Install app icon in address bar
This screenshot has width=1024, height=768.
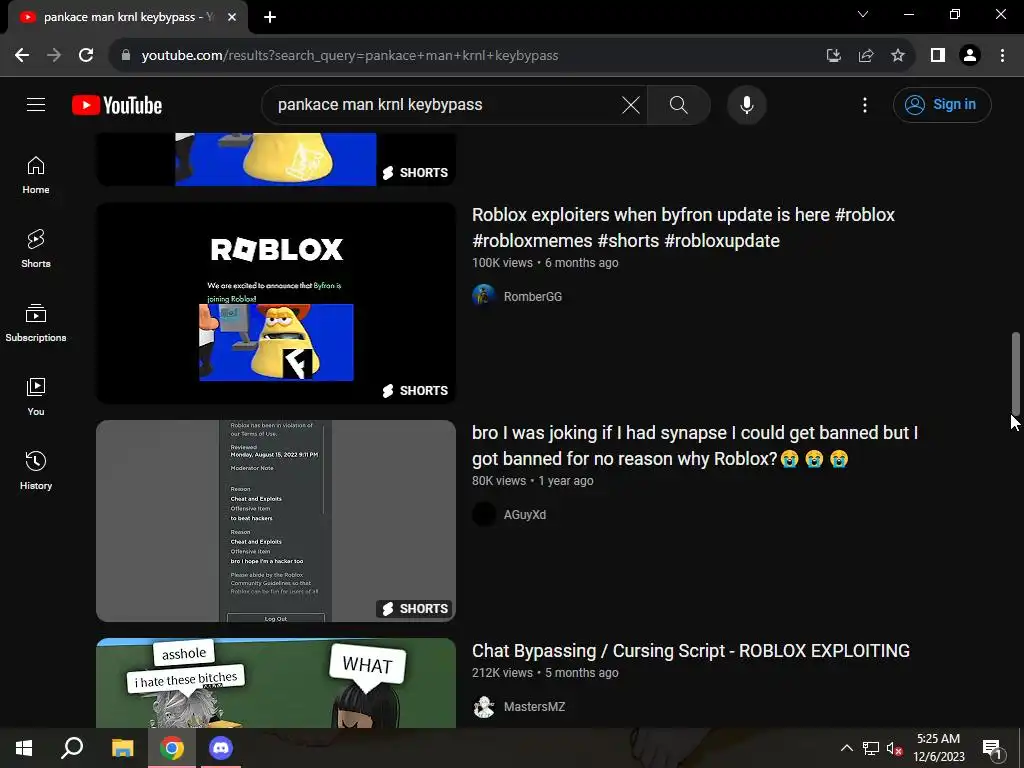[x=833, y=56]
